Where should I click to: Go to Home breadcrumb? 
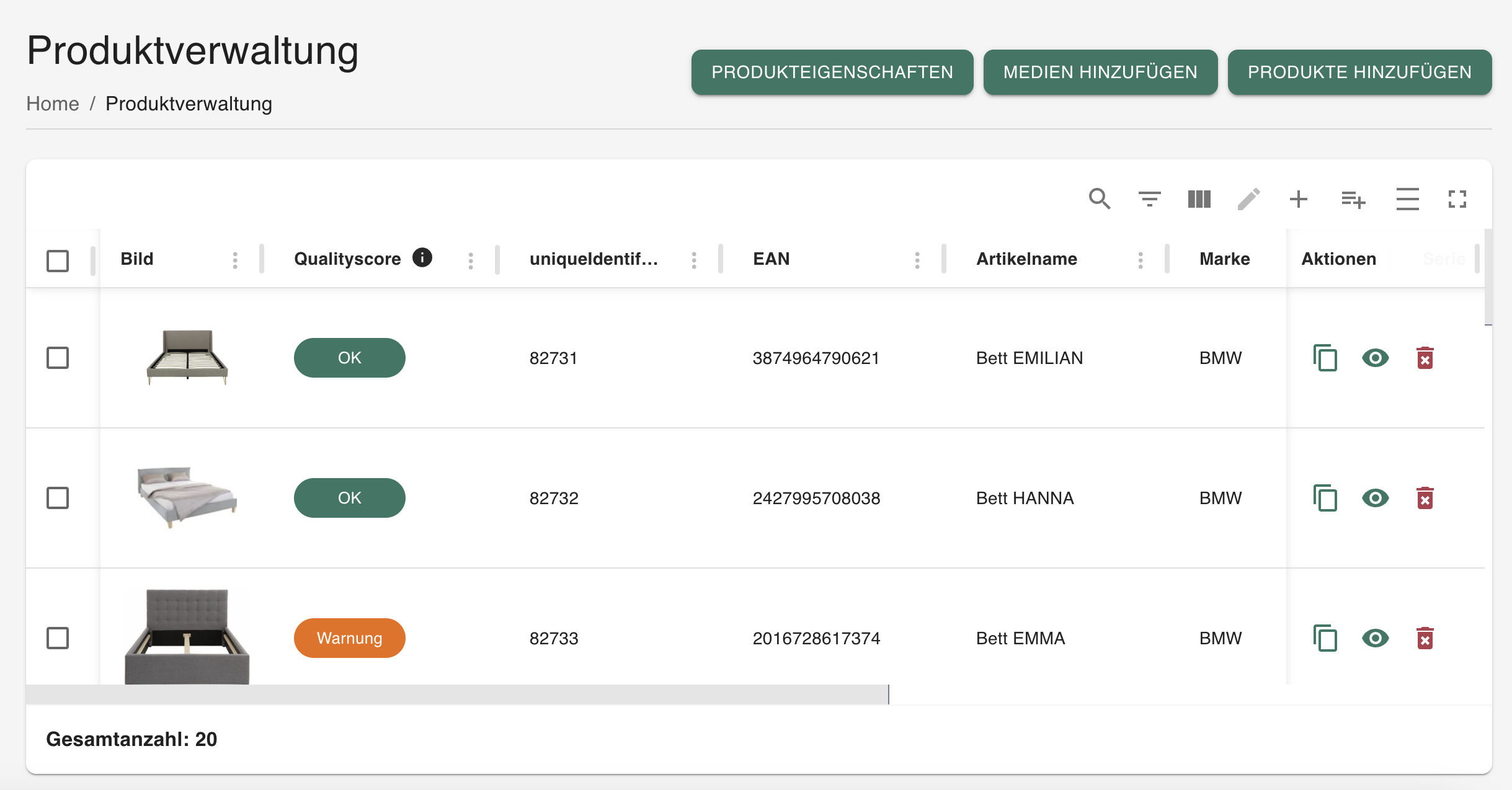tap(53, 104)
